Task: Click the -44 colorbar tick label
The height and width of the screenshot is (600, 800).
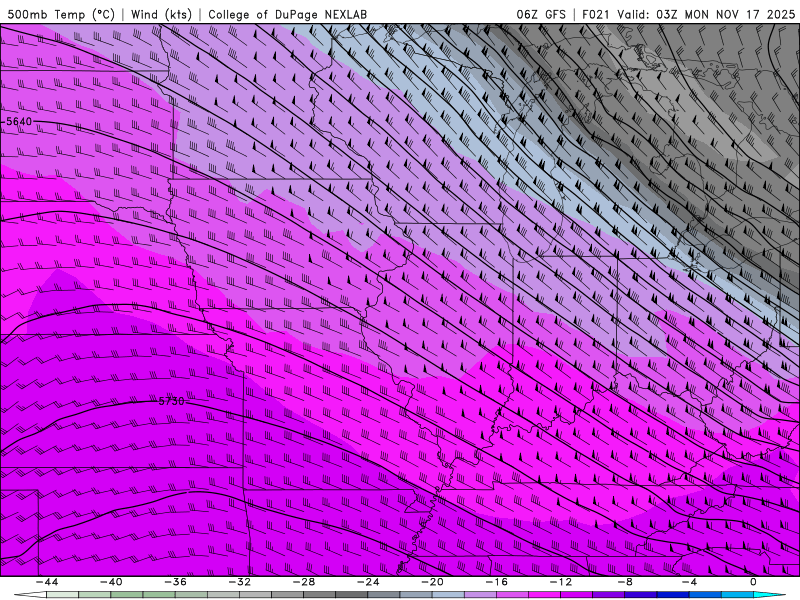Action: pos(47,582)
